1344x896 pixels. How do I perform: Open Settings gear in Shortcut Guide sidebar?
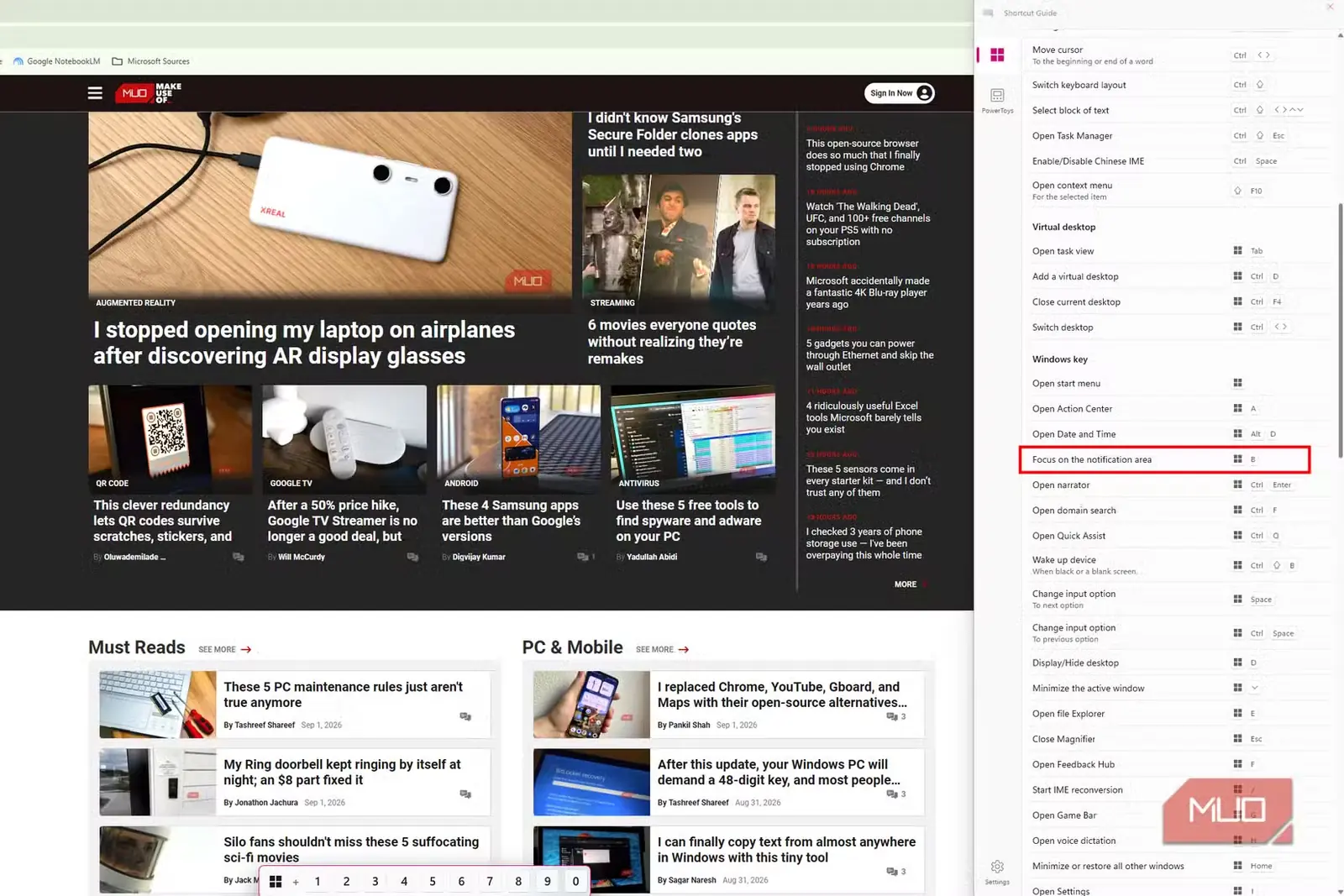pyautogui.click(x=997, y=872)
